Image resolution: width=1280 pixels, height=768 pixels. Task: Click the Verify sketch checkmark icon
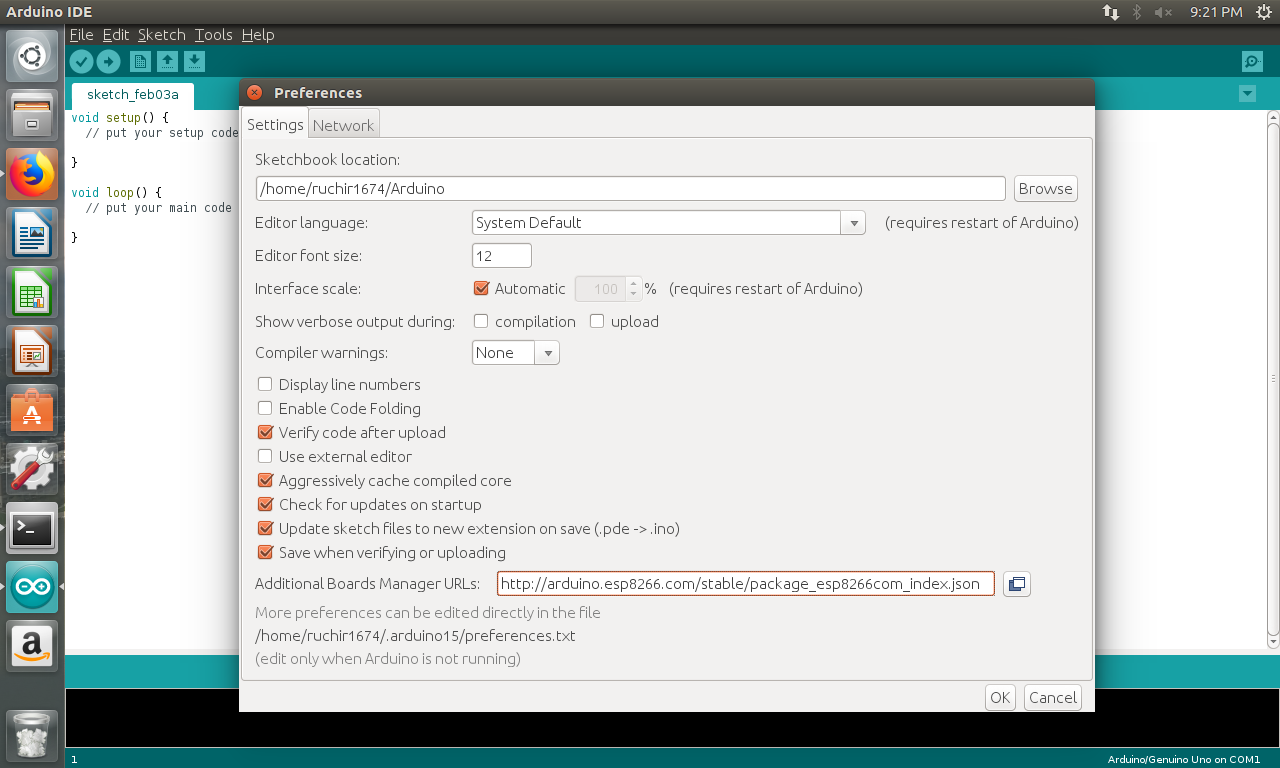pyautogui.click(x=81, y=62)
